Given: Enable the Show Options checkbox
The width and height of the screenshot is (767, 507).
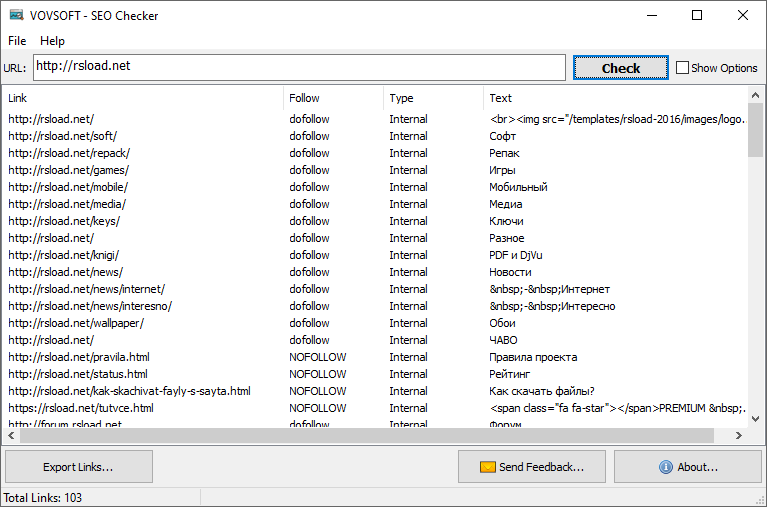Looking at the screenshot, I should pyautogui.click(x=682, y=68).
